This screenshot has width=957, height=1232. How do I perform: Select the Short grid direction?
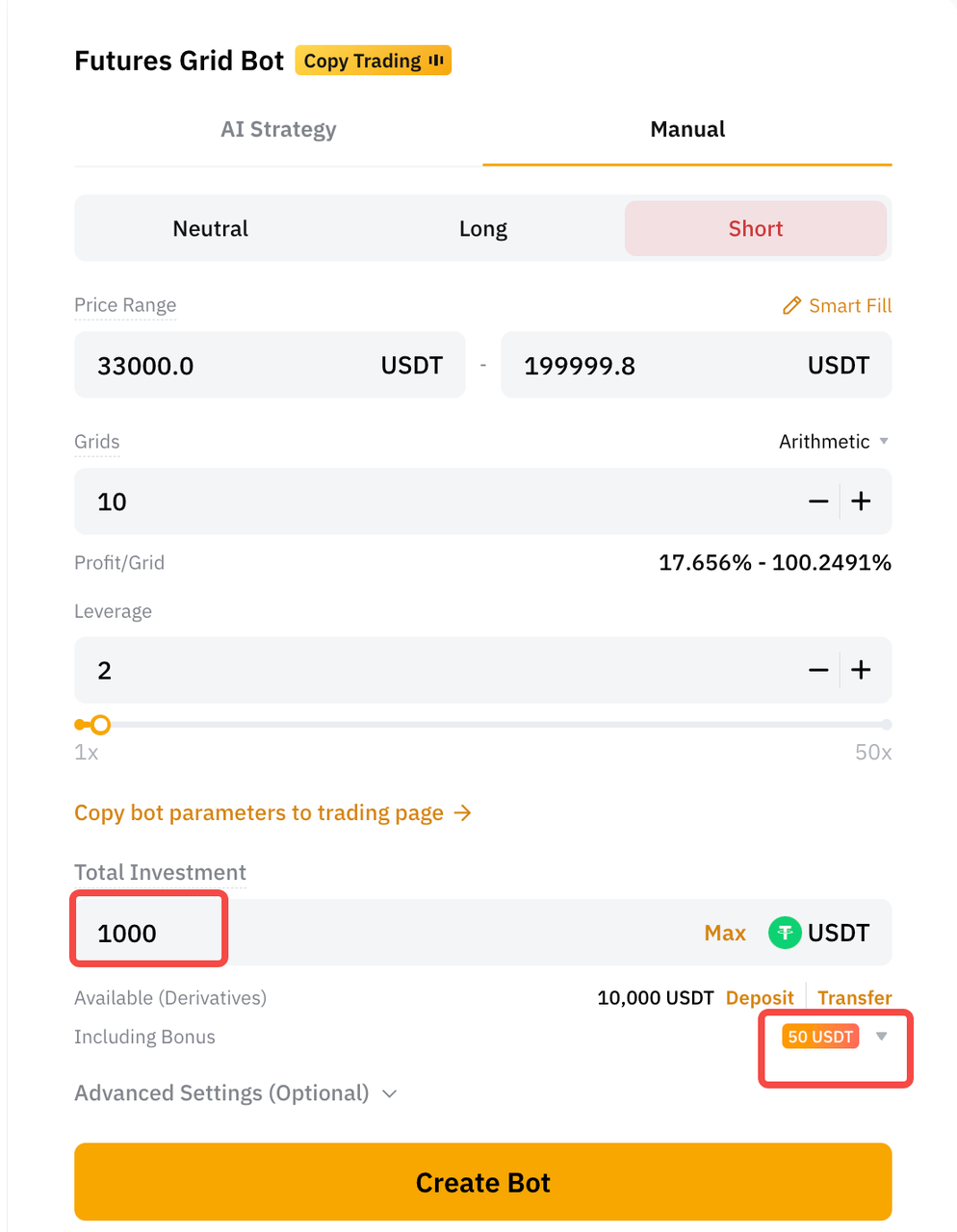(756, 229)
